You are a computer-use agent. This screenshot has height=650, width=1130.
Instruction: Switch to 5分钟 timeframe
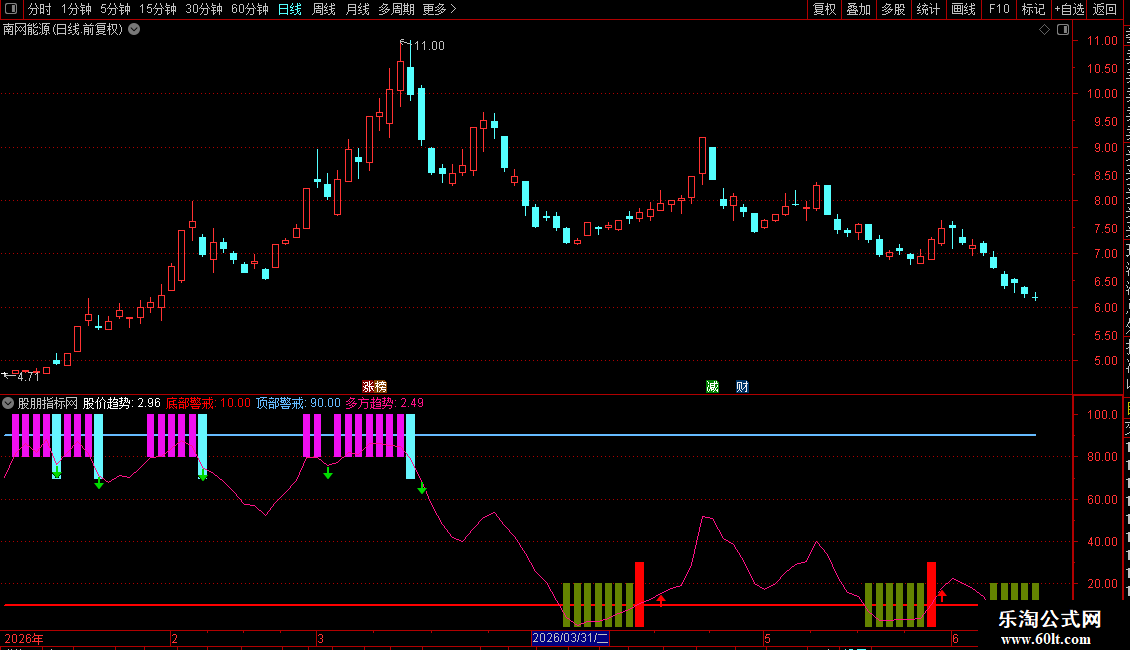tap(115, 9)
